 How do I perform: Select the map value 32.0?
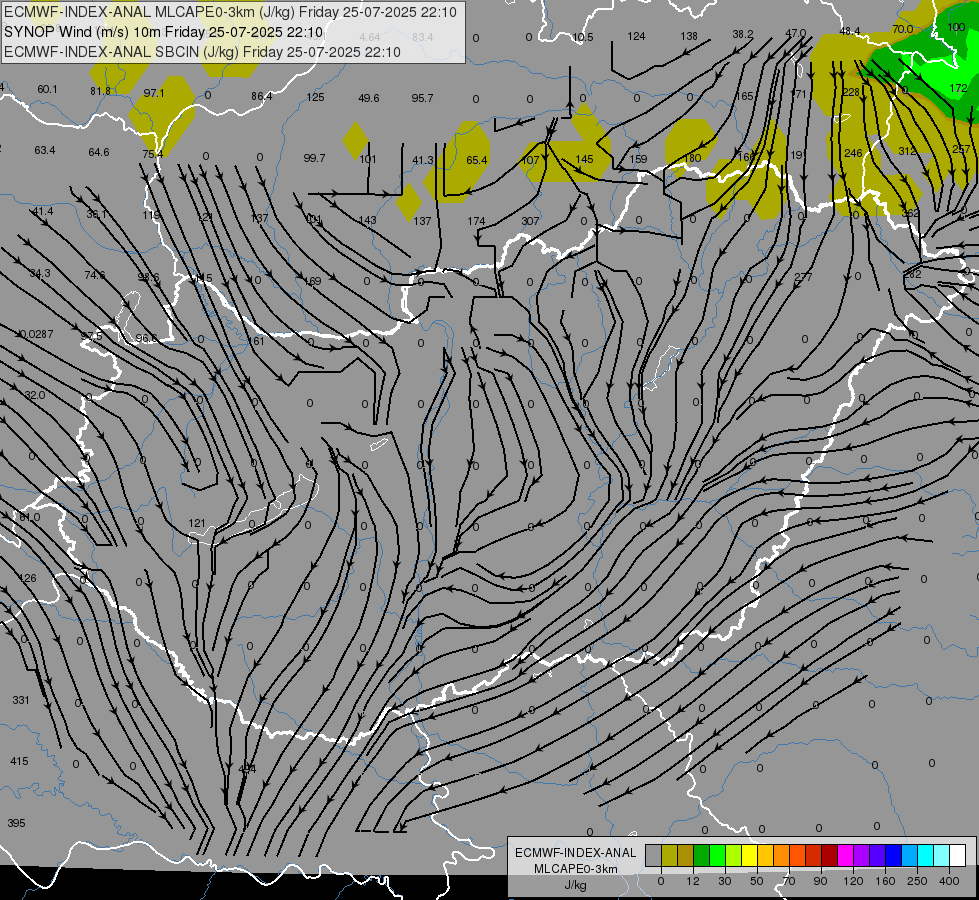(35, 395)
